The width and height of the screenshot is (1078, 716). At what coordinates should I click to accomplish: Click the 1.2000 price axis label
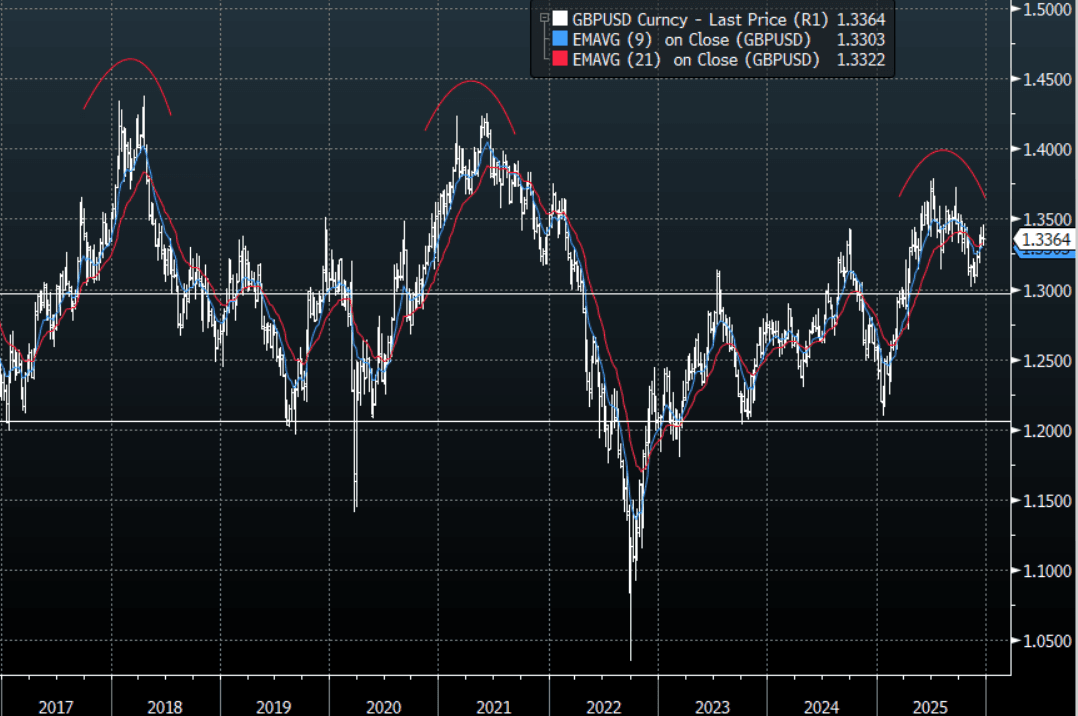coord(1047,431)
